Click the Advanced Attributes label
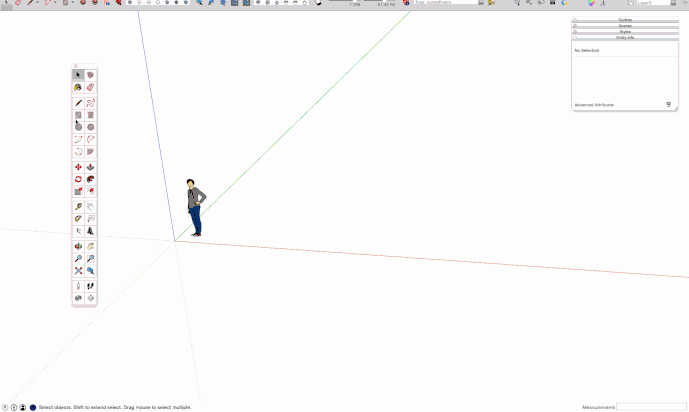 (x=594, y=105)
